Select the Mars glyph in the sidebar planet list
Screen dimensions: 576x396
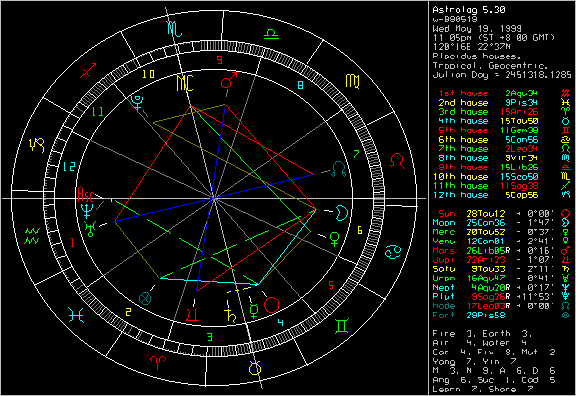click(565, 251)
